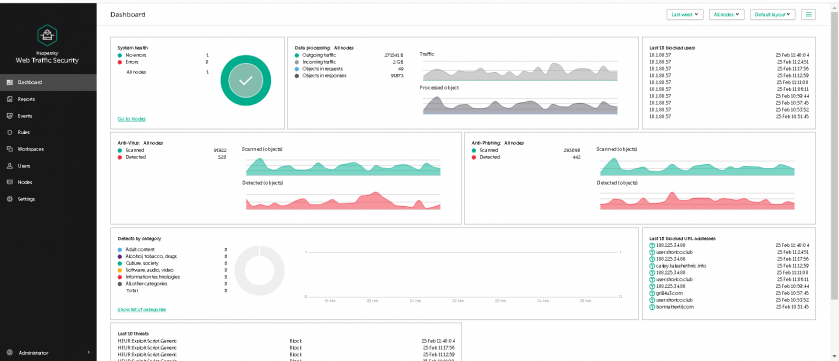Open the Nodes section

coord(48,182)
